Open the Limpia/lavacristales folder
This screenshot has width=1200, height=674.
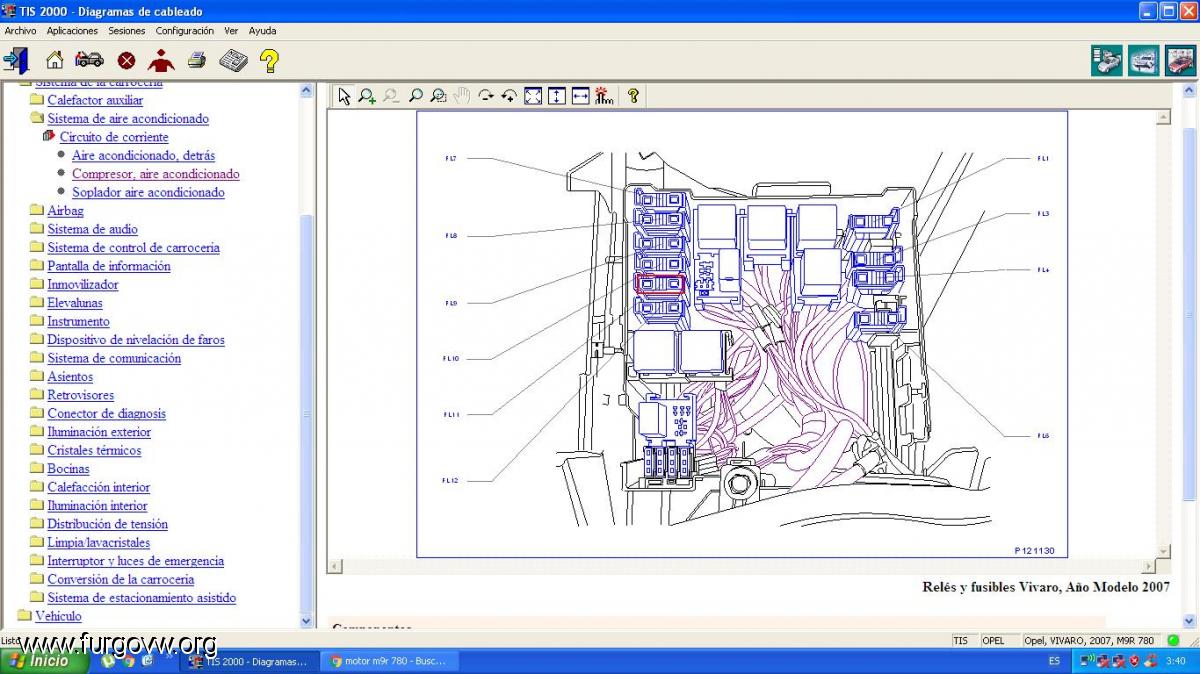coord(99,543)
